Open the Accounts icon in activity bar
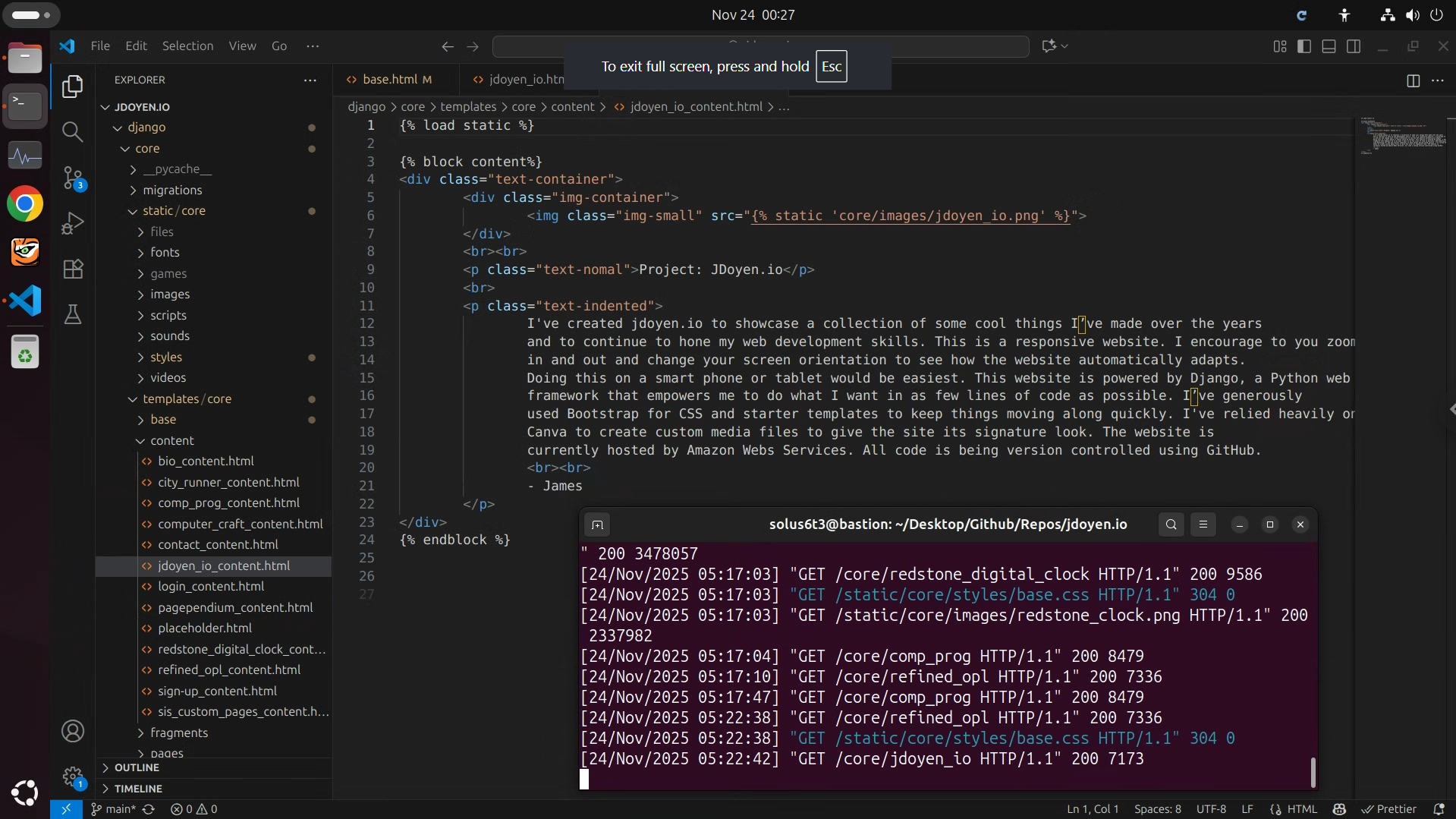The image size is (1456, 819). [73, 731]
